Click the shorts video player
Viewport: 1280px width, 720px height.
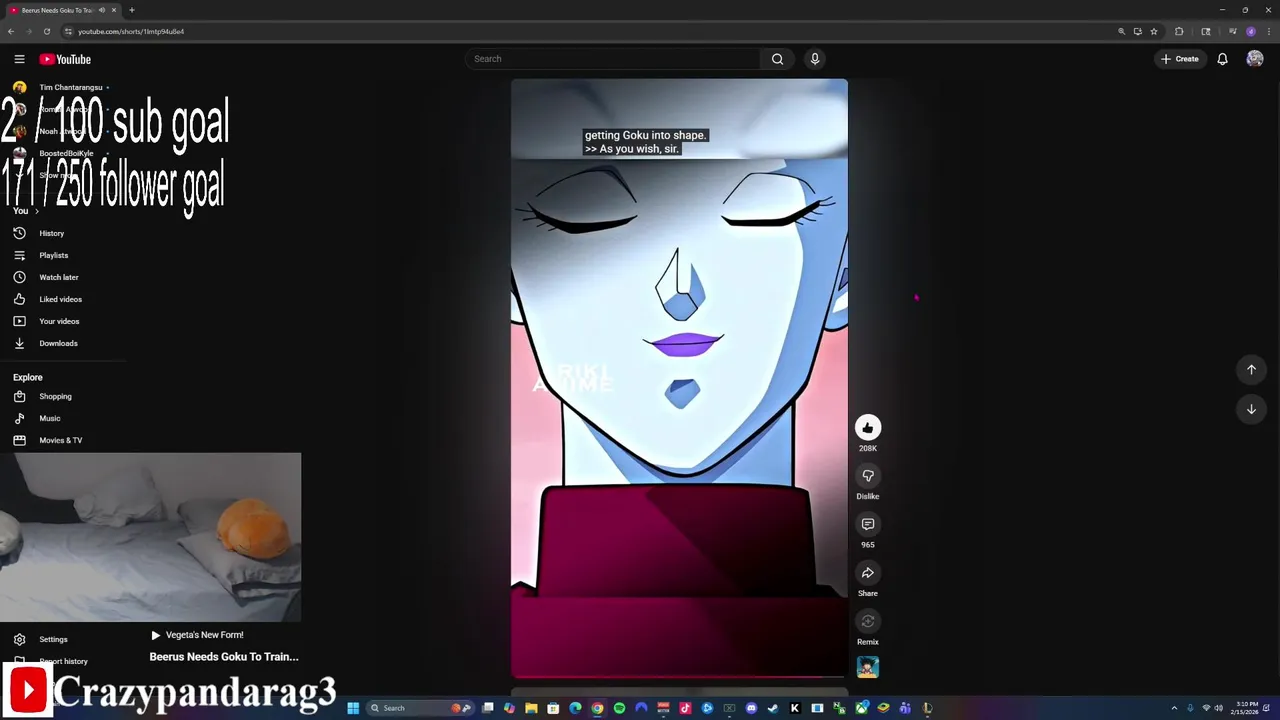point(679,378)
